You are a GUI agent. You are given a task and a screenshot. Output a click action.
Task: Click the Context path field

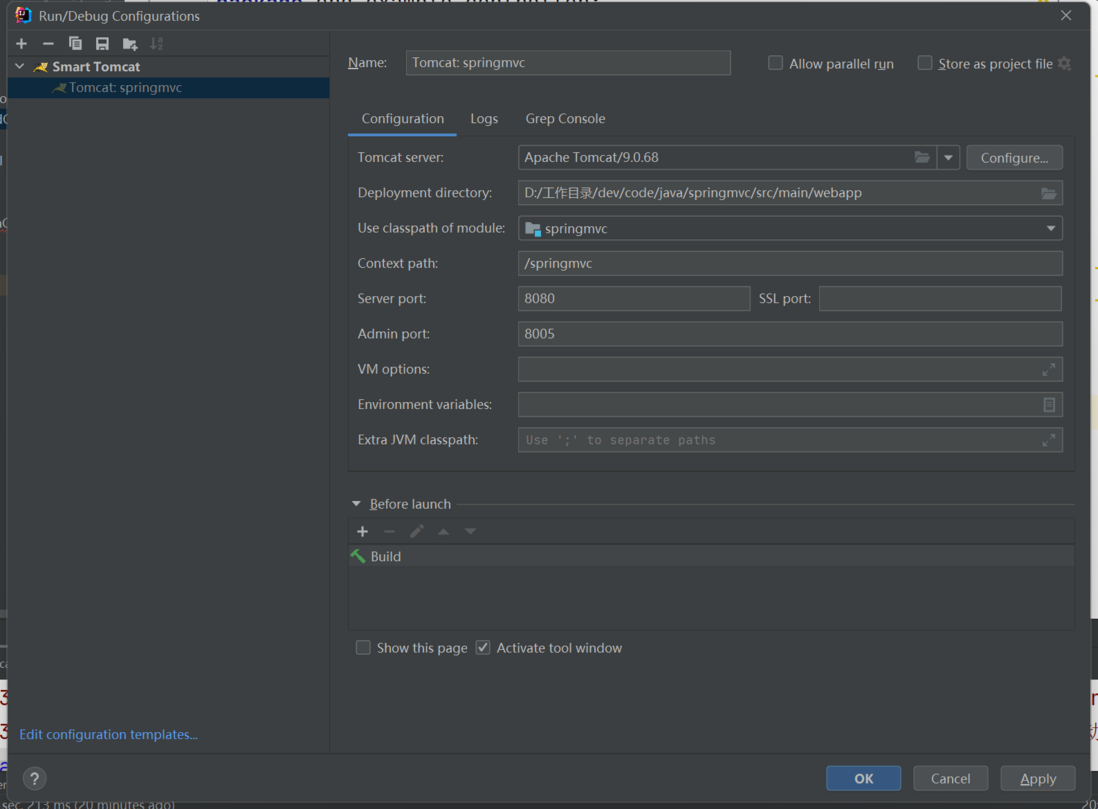click(x=790, y=263)
